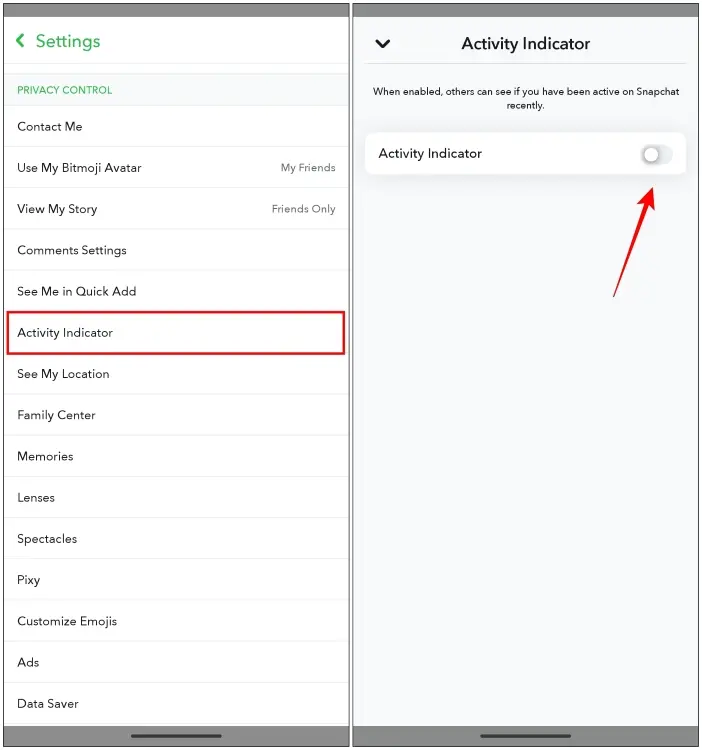Open the See My Location option
The image size is (702, 750).
tap(176, 374)
